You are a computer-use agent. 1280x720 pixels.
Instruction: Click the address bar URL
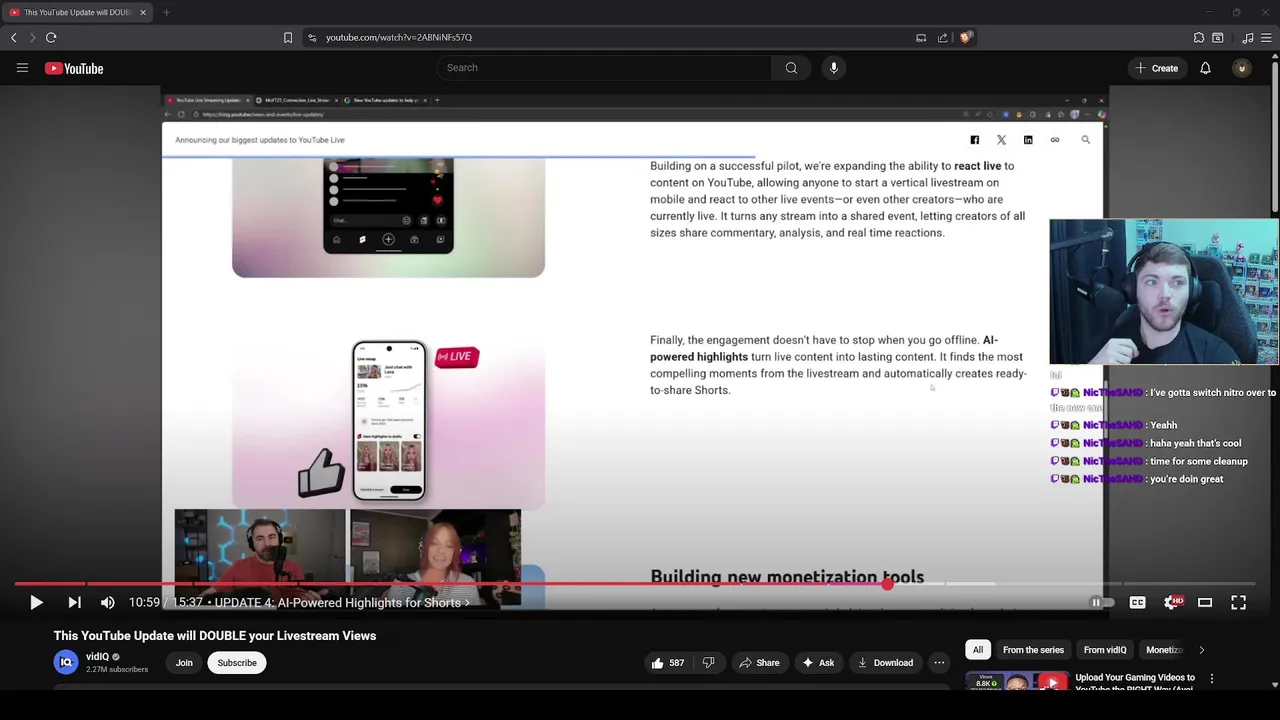point(399,37)
